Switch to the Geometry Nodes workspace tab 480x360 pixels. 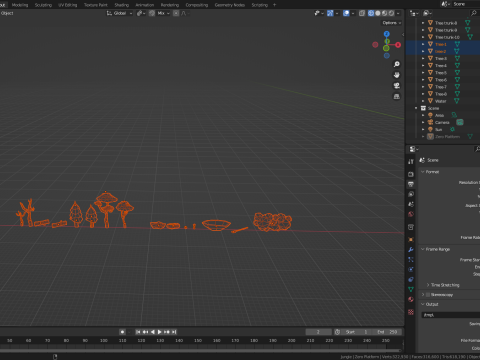click(230, 5)
